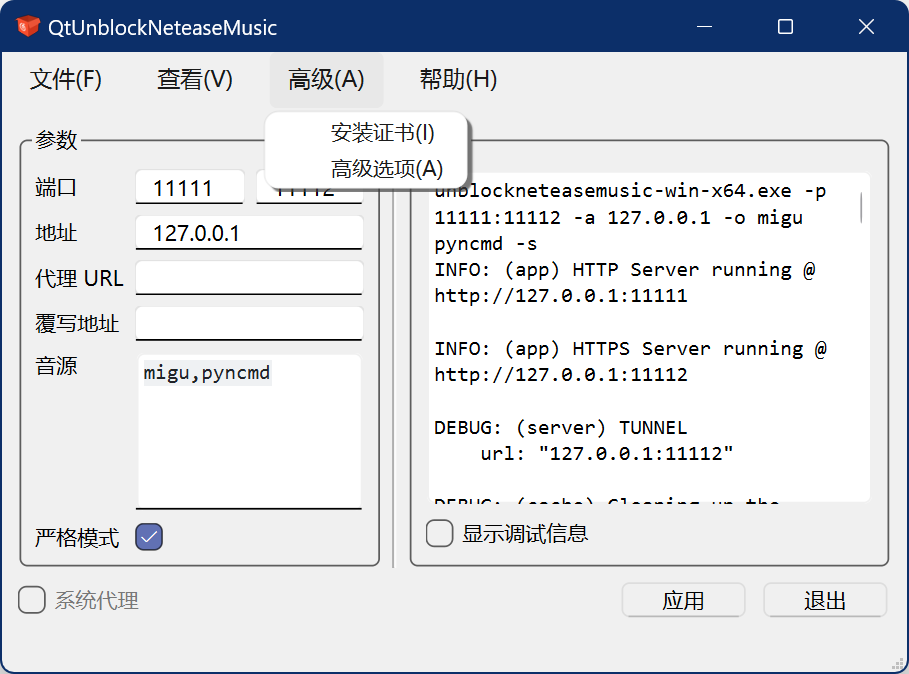Click the empty 覆写地址 input field
The height and width of the screenshot is (674, 909).
249,324
